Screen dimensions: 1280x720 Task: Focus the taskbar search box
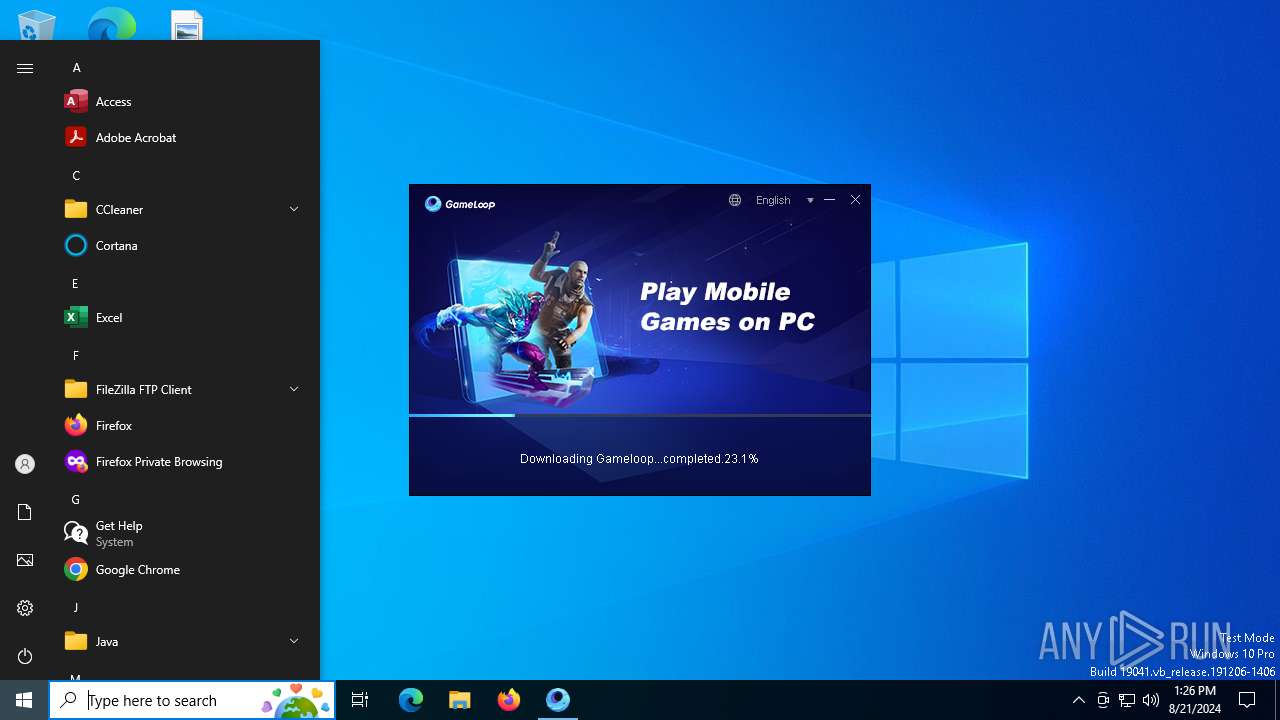192,700
